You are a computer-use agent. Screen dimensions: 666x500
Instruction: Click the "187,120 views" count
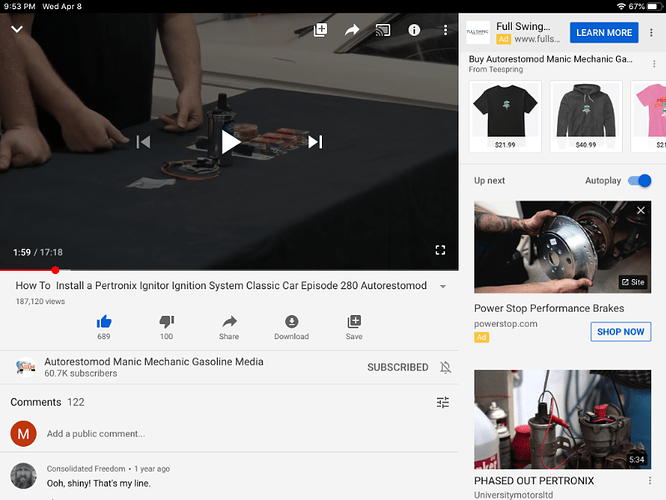pyautogui.click(x=40, y=301)
